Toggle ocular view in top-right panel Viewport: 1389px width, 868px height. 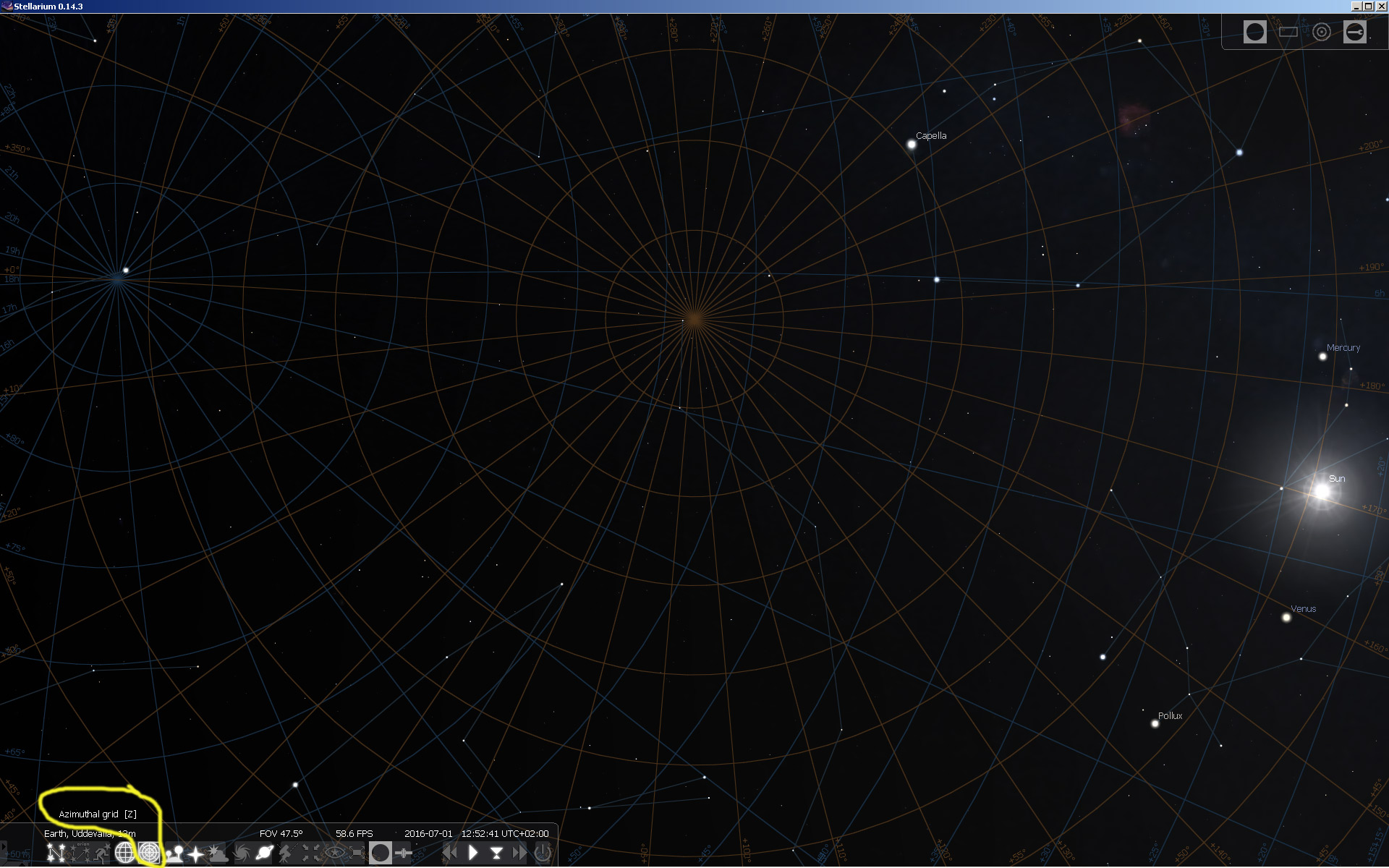click(x=1255, y=32)
